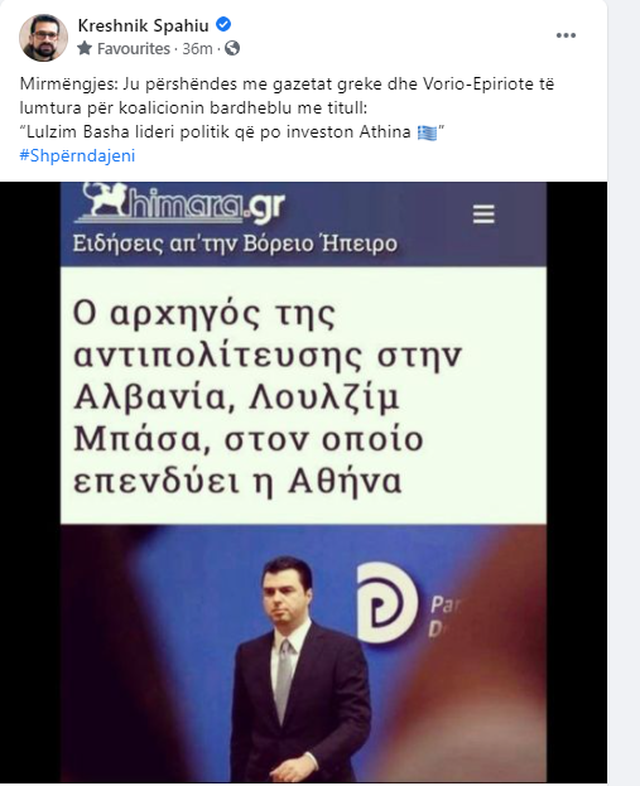Click the globe public audience icon
The image size is (640, 786).
pos(232,49)
